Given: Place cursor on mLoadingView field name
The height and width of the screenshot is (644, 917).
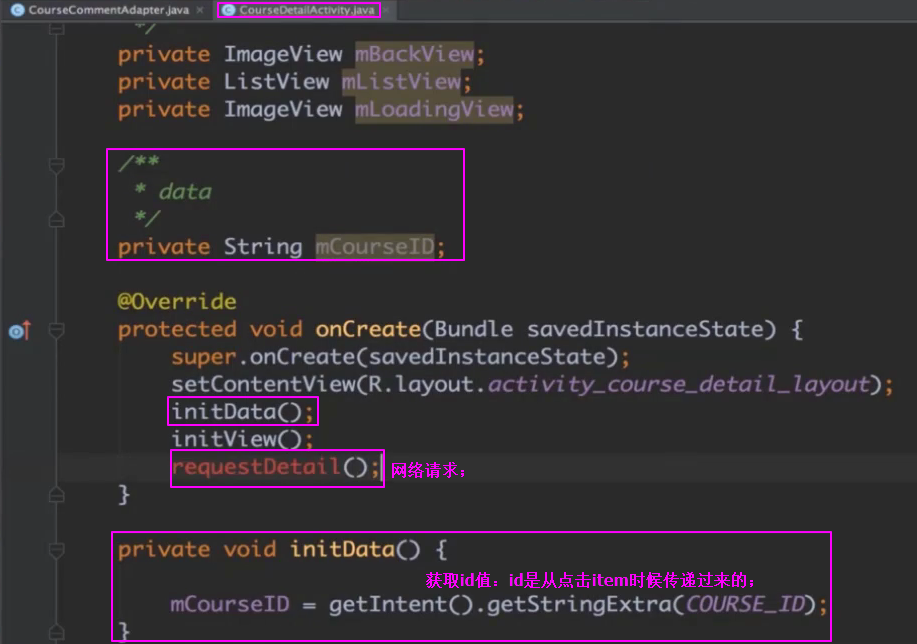Looking at the screenshot, I should pos(434,109).
